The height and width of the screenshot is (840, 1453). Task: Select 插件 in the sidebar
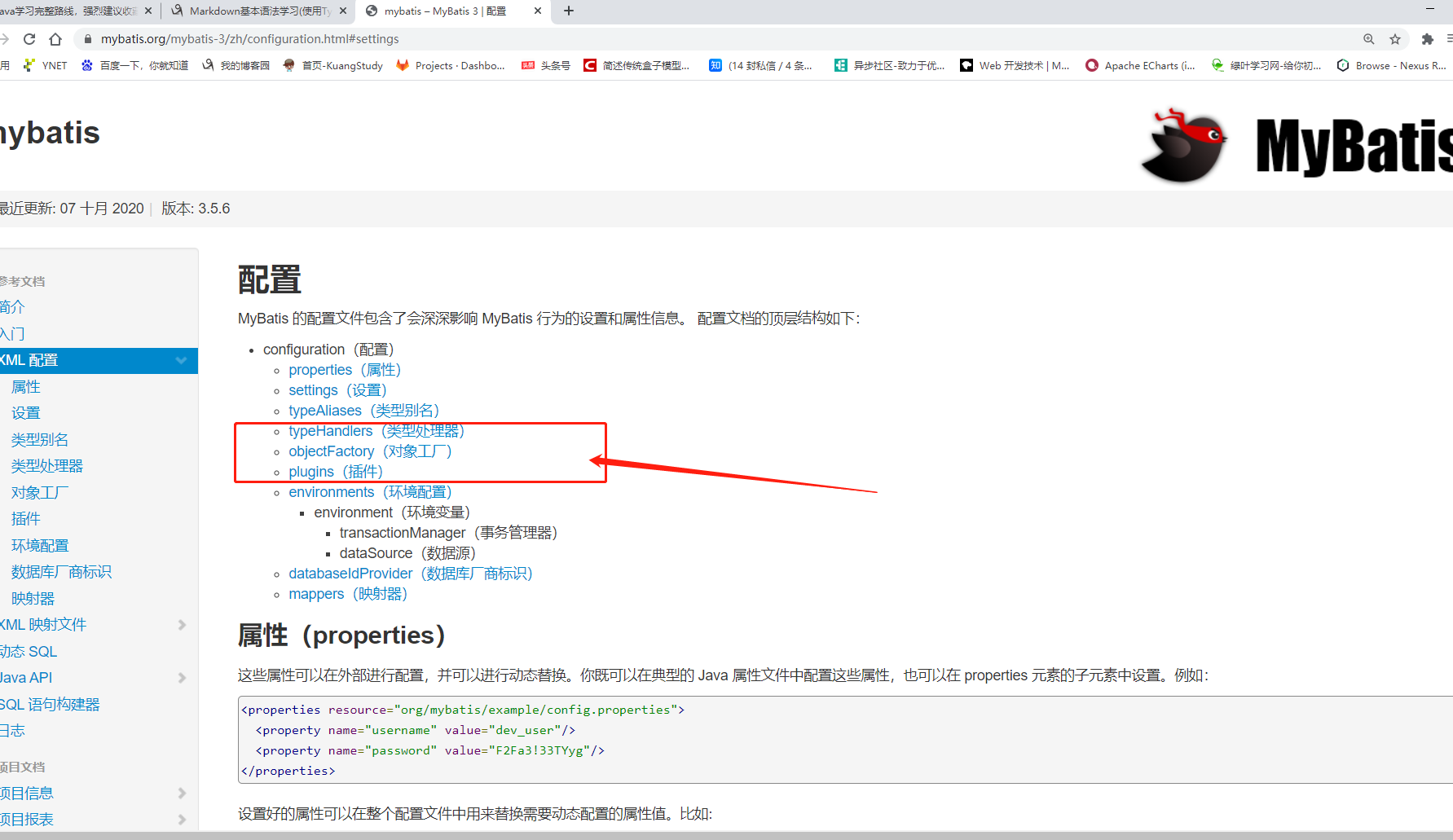[26, 519]
